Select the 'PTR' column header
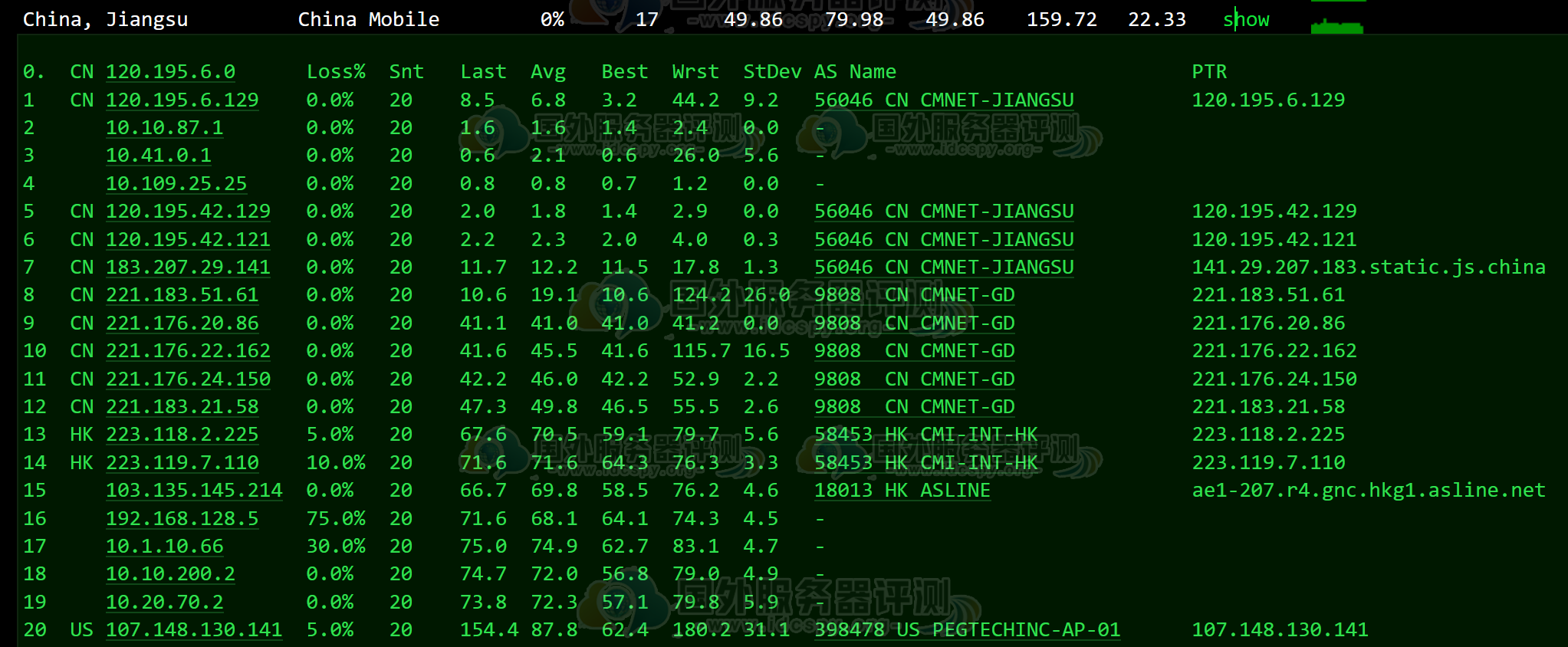 [1209, 72]
